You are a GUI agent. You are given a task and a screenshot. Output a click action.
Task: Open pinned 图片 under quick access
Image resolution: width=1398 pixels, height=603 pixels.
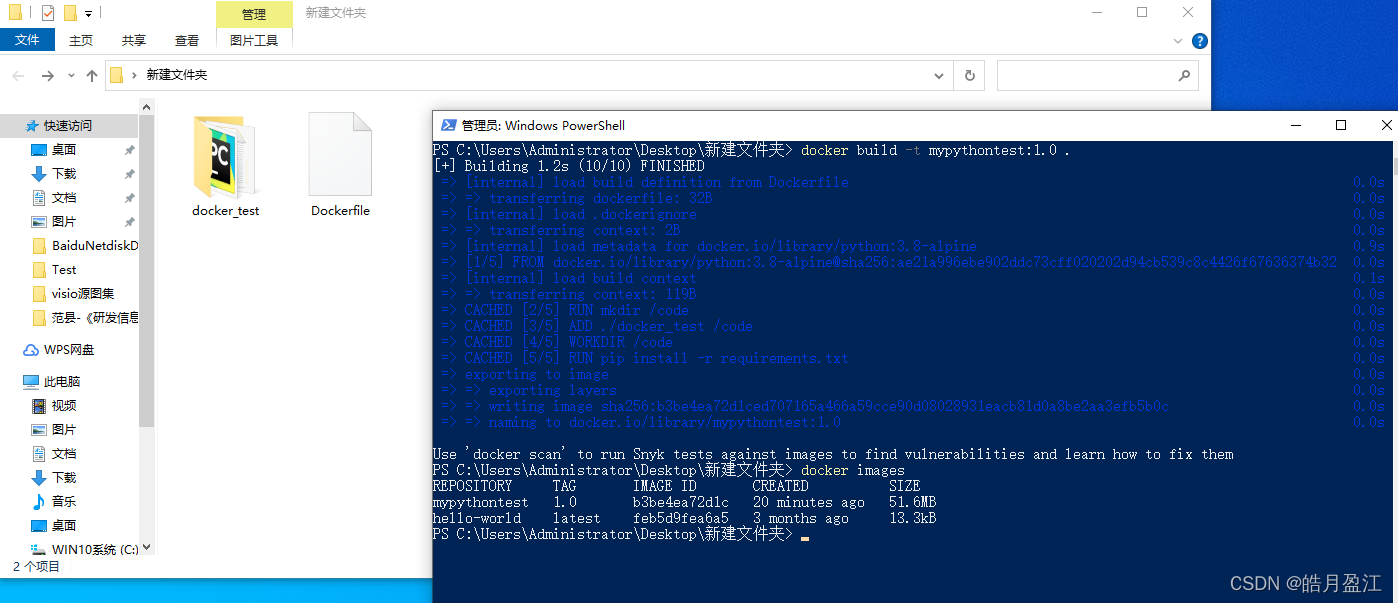click(x=64, y=222)
